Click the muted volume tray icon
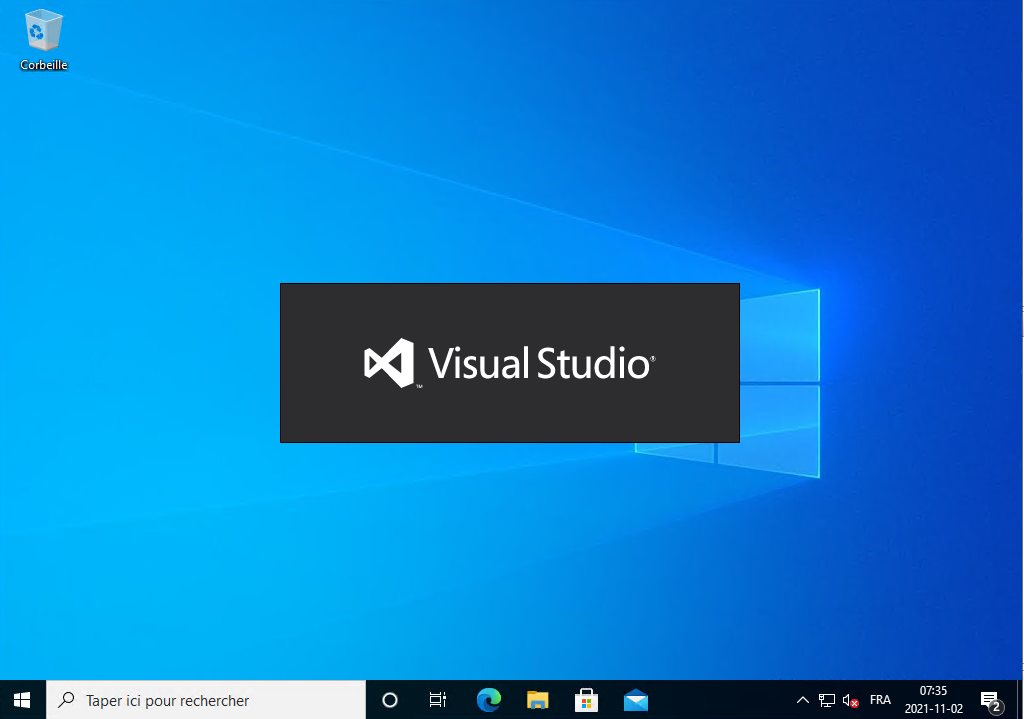 tap(851, 700)
